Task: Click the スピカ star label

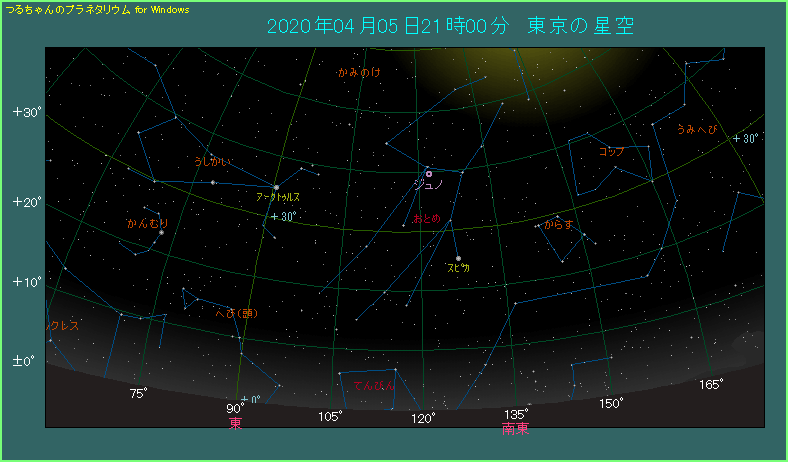Action: coord(458,268)
